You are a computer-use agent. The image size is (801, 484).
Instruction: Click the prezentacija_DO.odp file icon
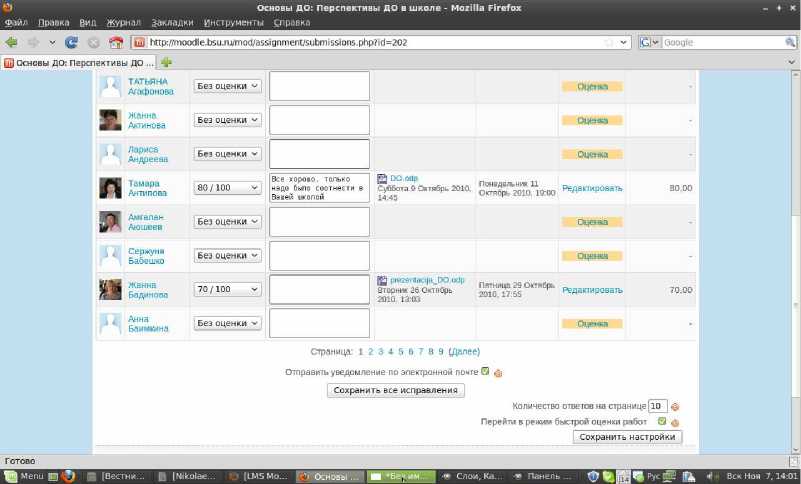(382, 281)
